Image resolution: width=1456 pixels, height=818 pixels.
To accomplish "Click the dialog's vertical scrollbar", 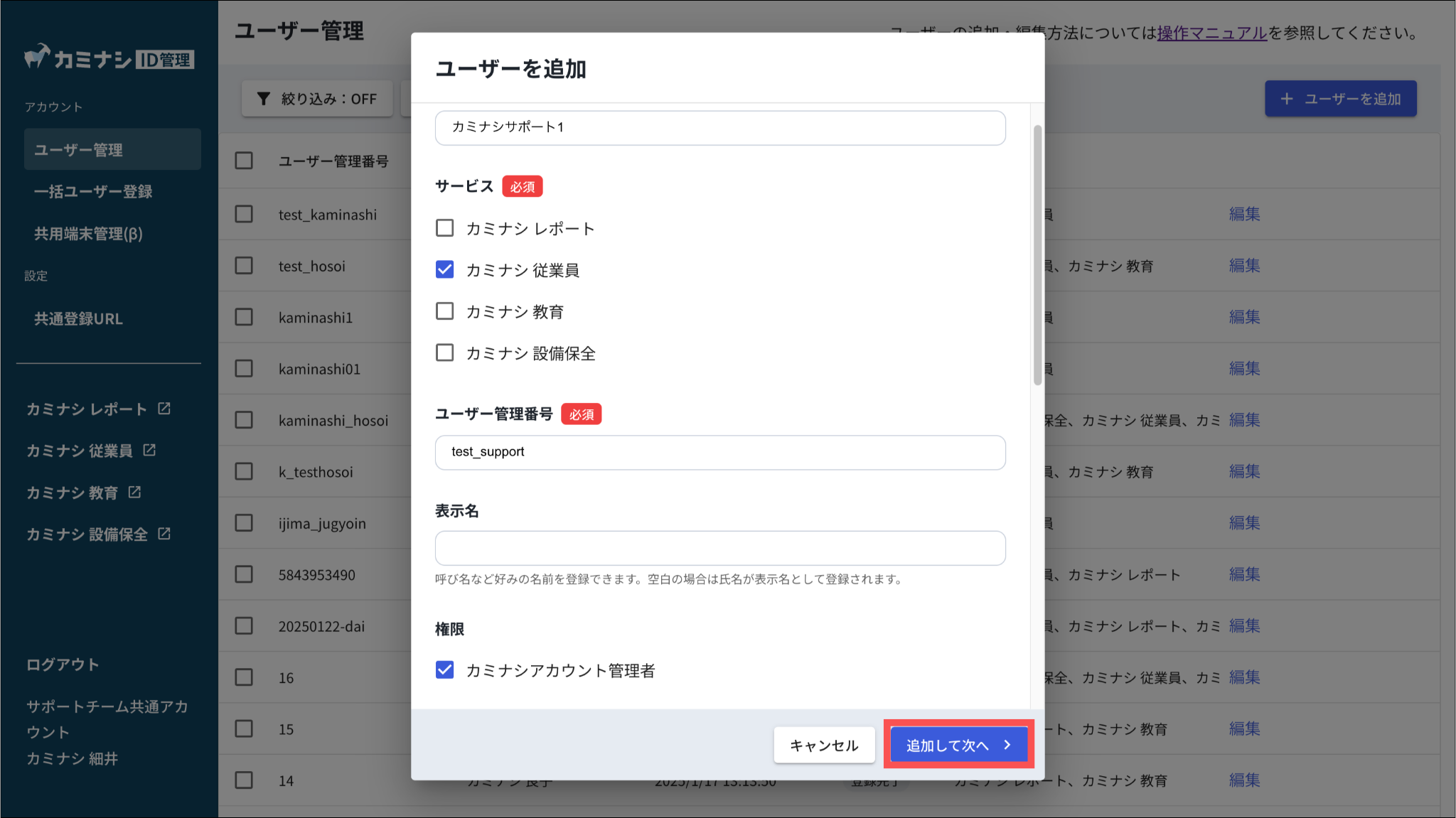I will click(1037, 256).
